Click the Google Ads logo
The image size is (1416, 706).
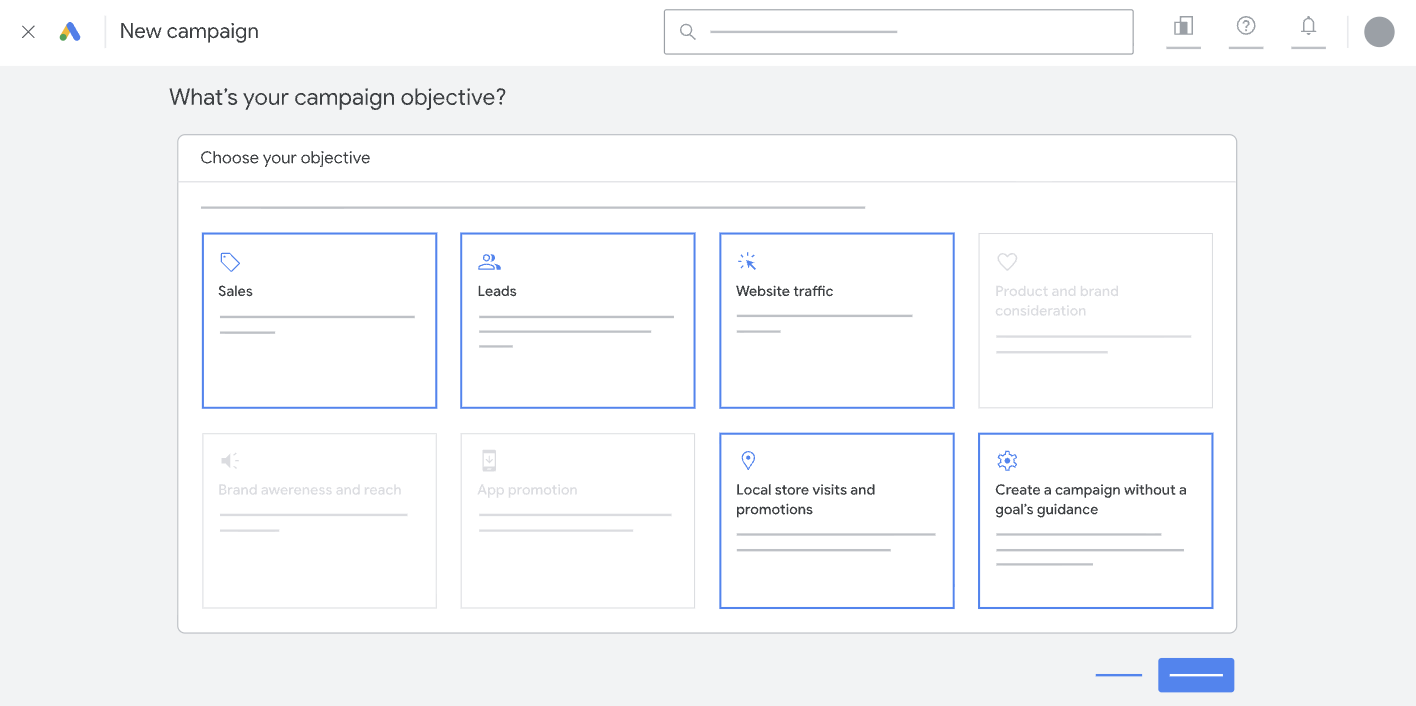tap(70, 31)
